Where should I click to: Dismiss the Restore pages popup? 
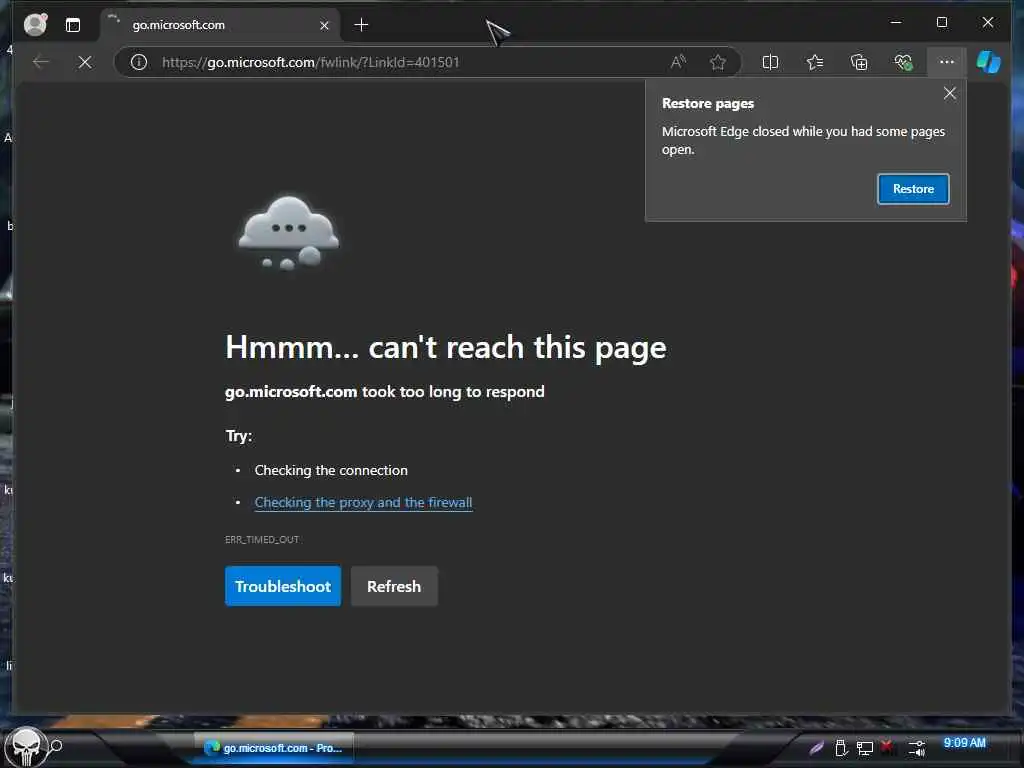click(x=950, y=93)
